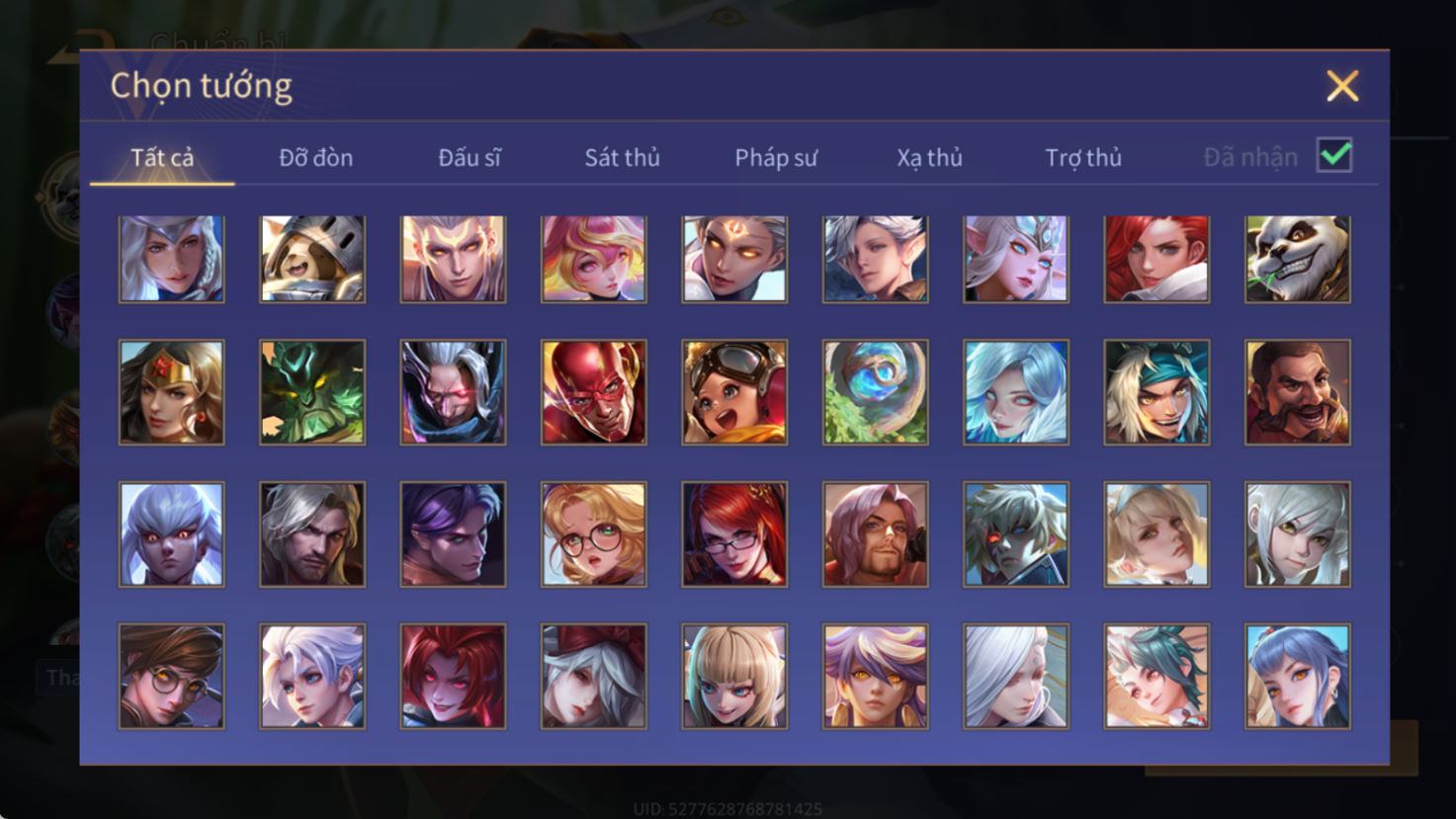Pick the blue-haired girl in last row

coord(1297,677)
